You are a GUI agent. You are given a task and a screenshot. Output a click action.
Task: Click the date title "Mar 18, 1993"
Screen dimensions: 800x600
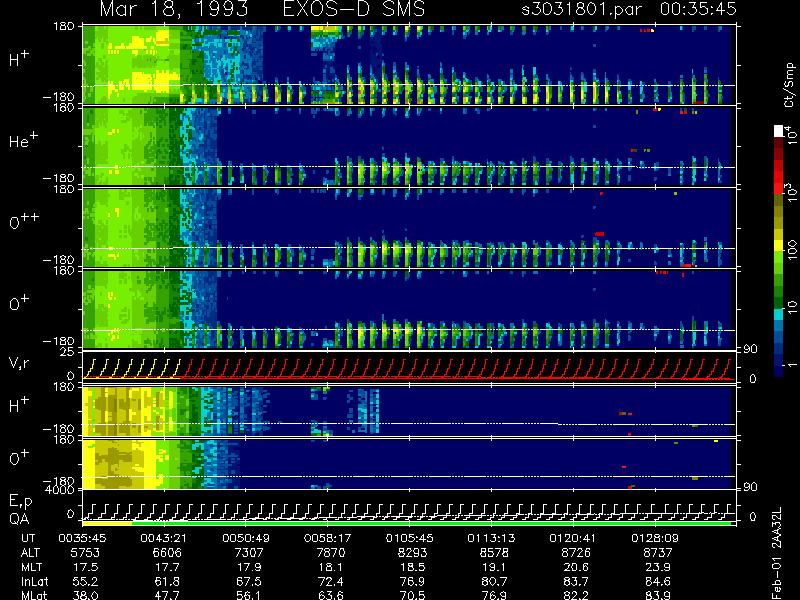point(174,9)
